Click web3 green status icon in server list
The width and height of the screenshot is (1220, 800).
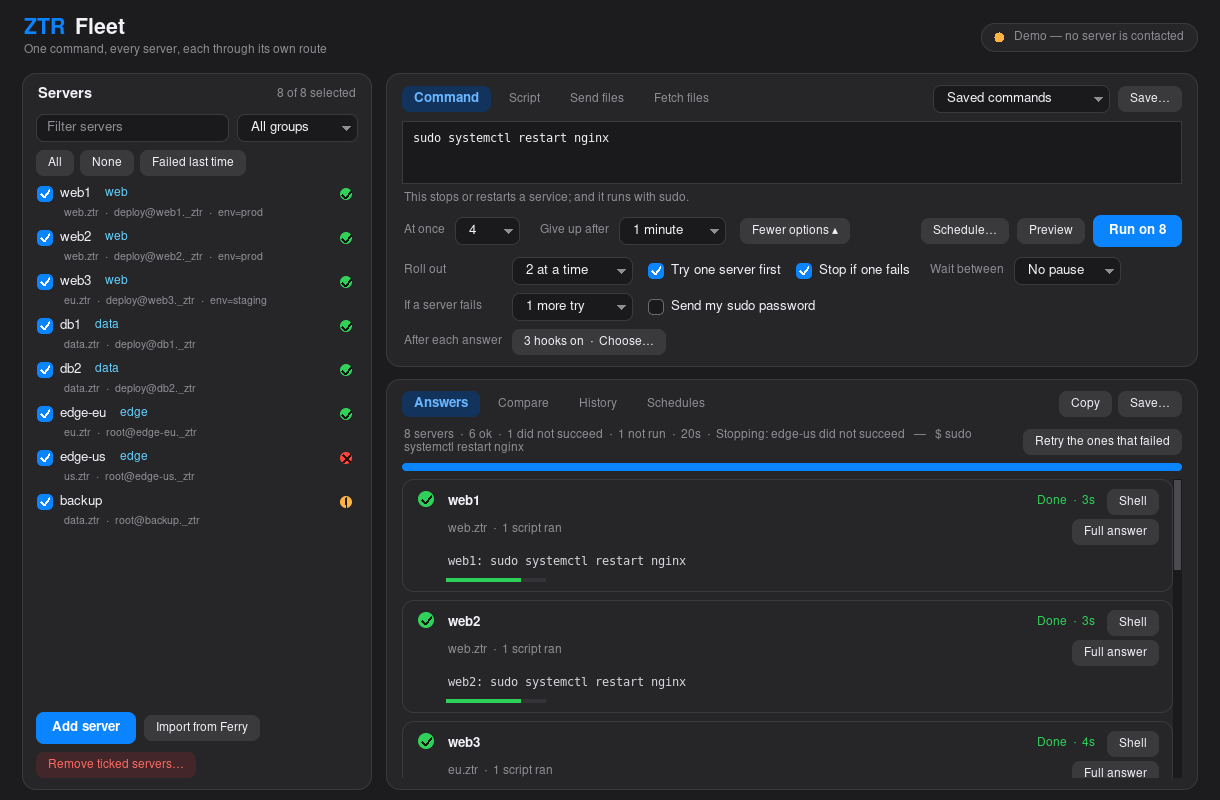pos(346,282)
